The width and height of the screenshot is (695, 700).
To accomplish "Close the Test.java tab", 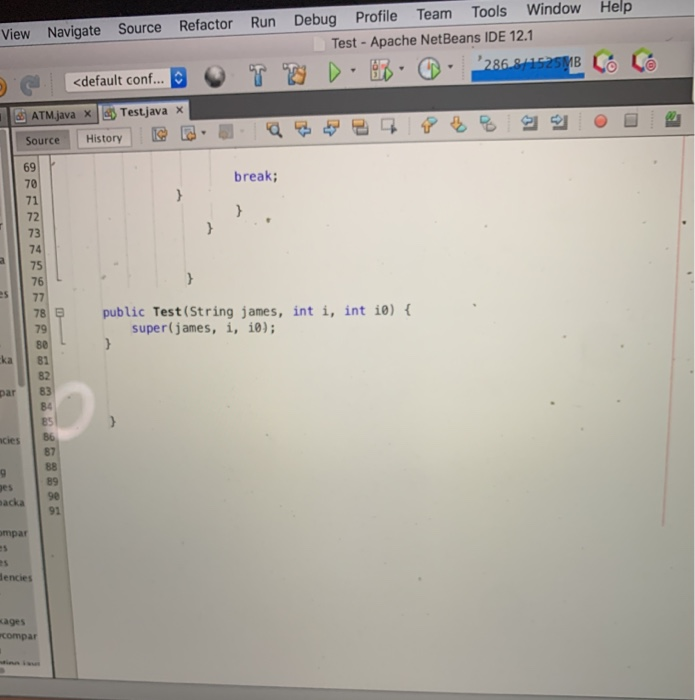I will tap(179, 110).
